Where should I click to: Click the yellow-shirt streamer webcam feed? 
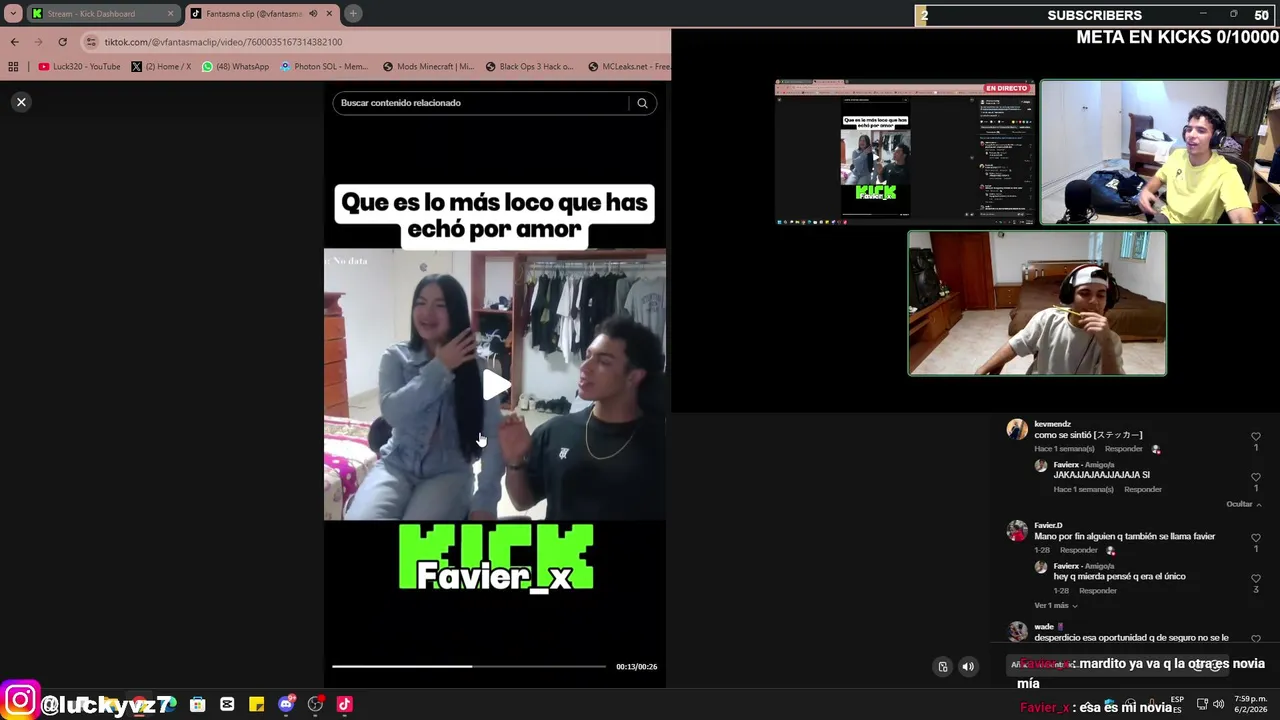tap(1160, 153)
